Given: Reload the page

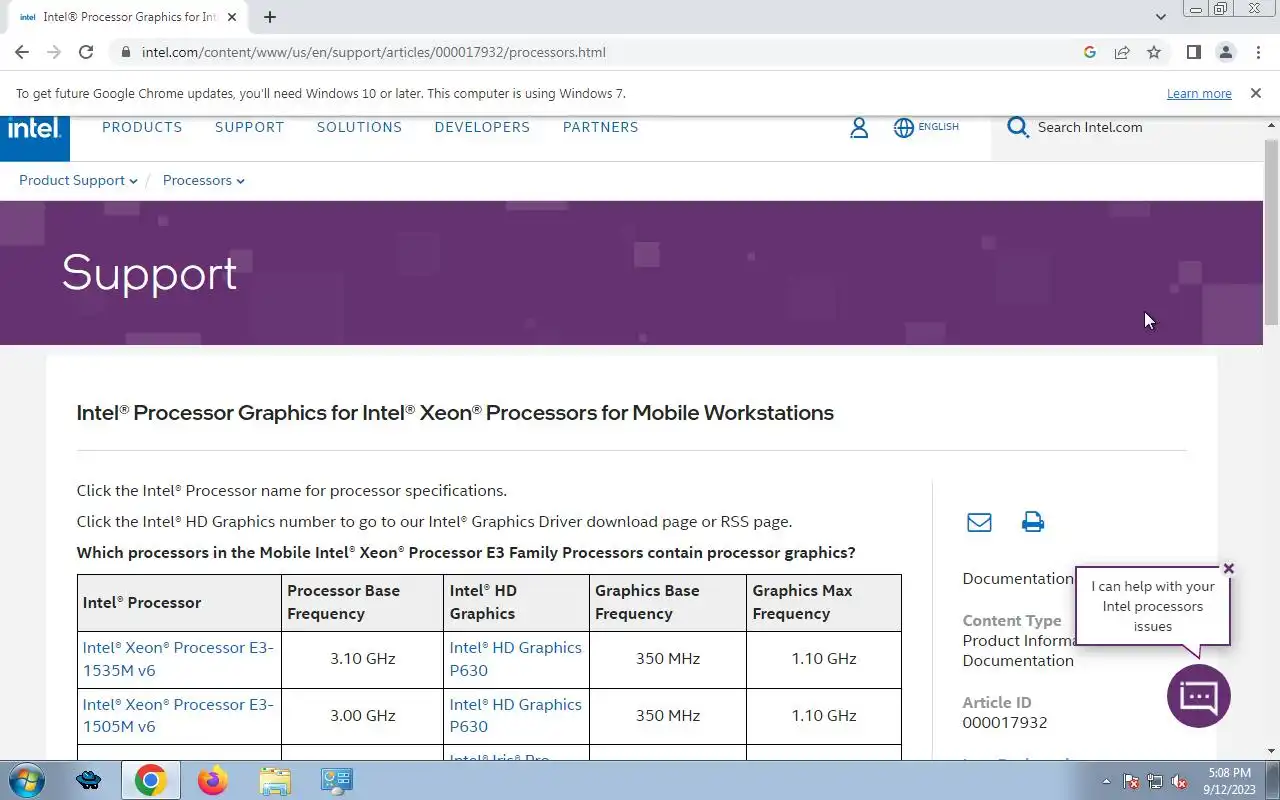Looking at the screenshot, I should click(86, 52).
